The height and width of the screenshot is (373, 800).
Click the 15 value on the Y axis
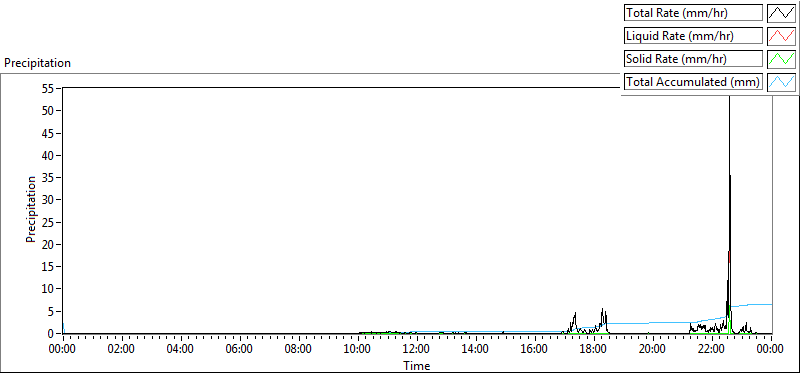point(49,267)
